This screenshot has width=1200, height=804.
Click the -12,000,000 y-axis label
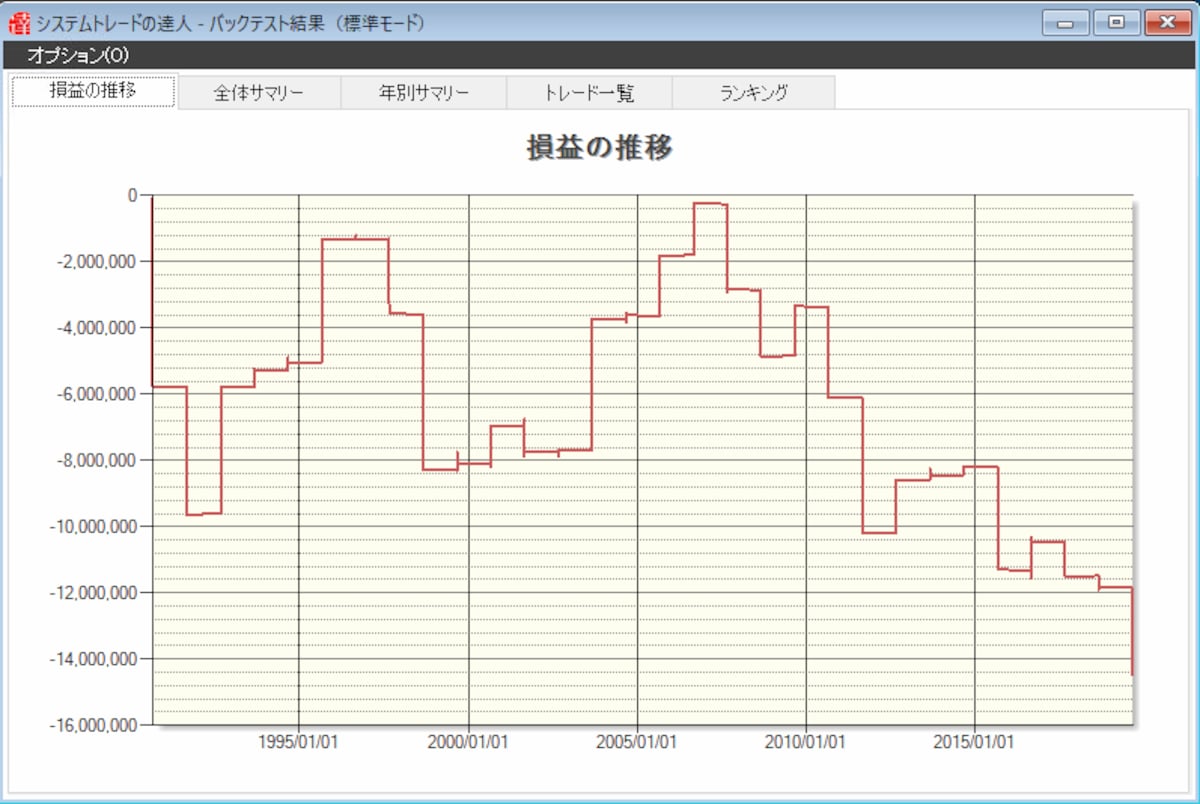(92, 593)
